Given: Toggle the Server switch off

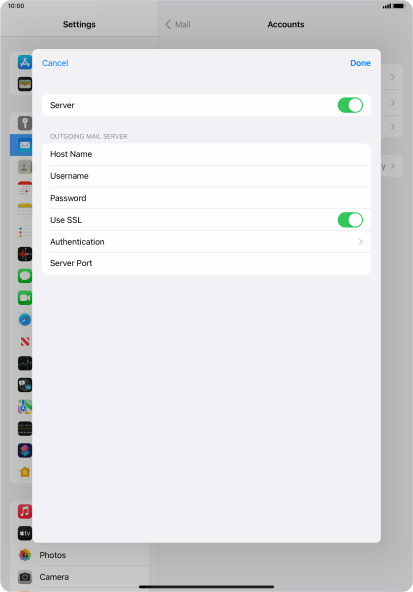Looking at the screenshot, I should (x=350, y=105).
